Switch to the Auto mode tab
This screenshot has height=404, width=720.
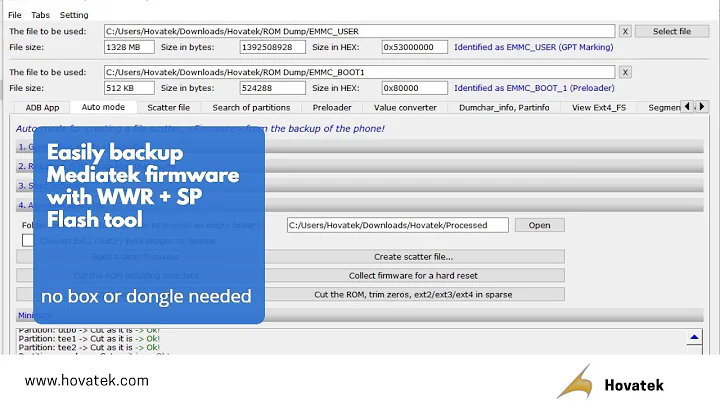(103, 107)
